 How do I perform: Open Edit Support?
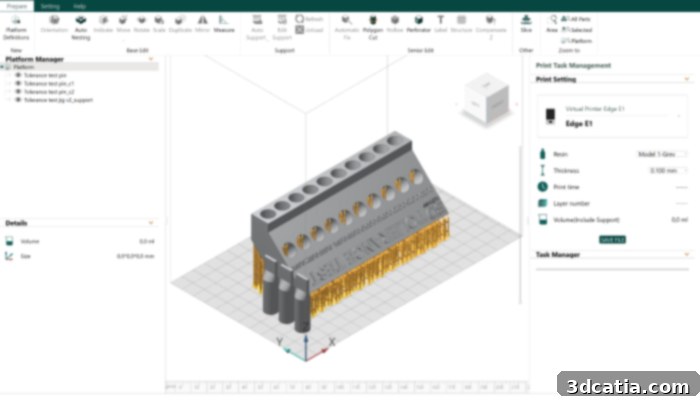click(x=282, y=27)
